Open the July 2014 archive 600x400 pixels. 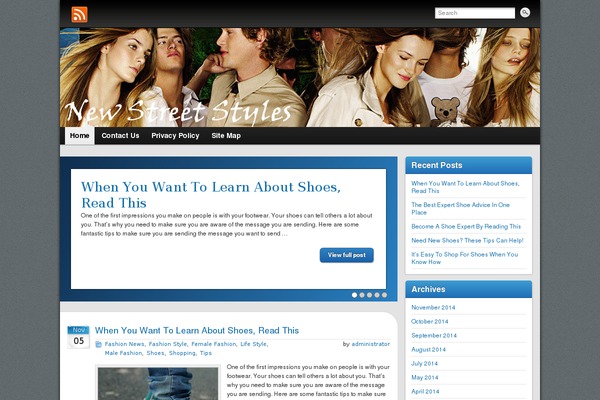424,364
